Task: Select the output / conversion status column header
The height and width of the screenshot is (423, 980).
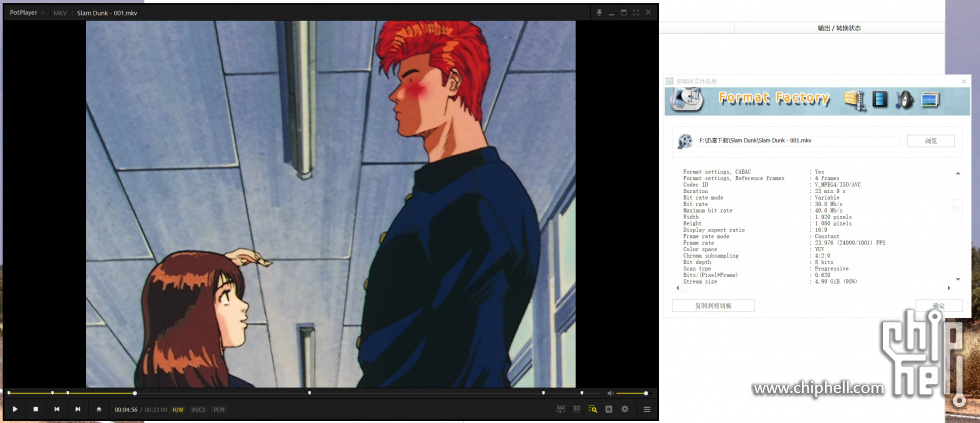Action: tap(839, 28)
